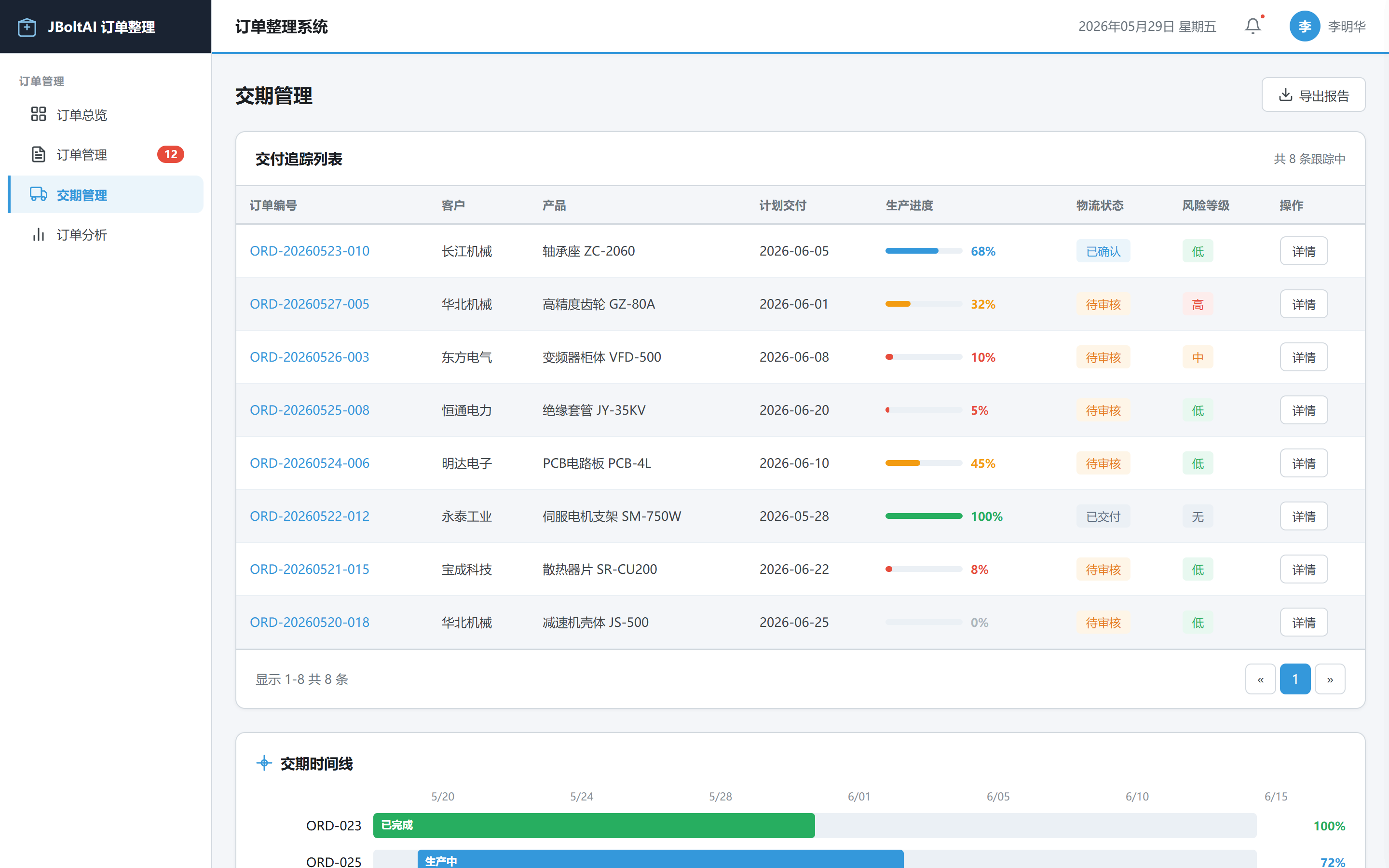Open order ORD-20260522-012 link
Viewport: 1389px width, 868px height.
(309, 516)
